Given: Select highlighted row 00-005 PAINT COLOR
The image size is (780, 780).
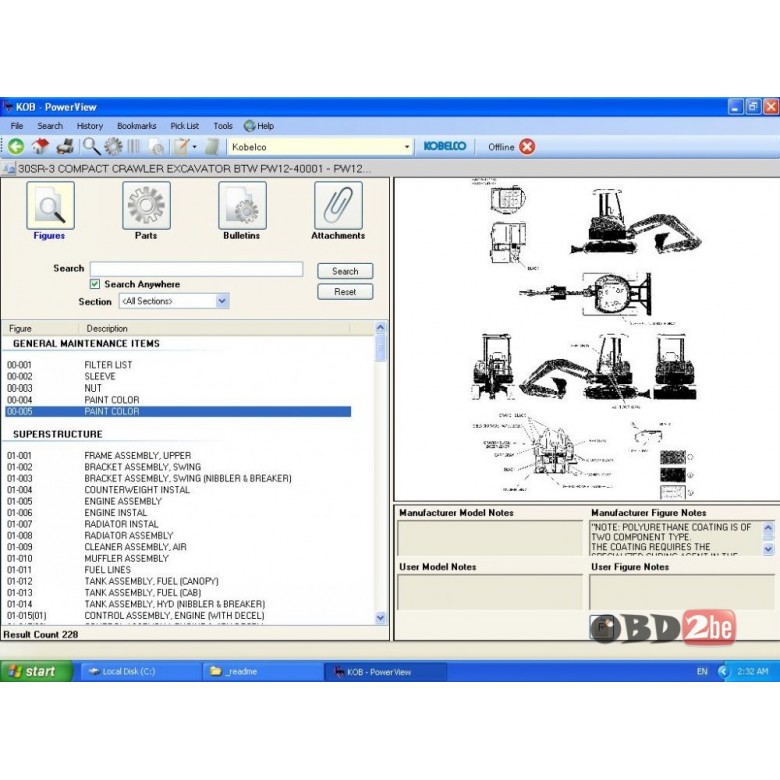Looking at the screenshot, I should [178, 411].
